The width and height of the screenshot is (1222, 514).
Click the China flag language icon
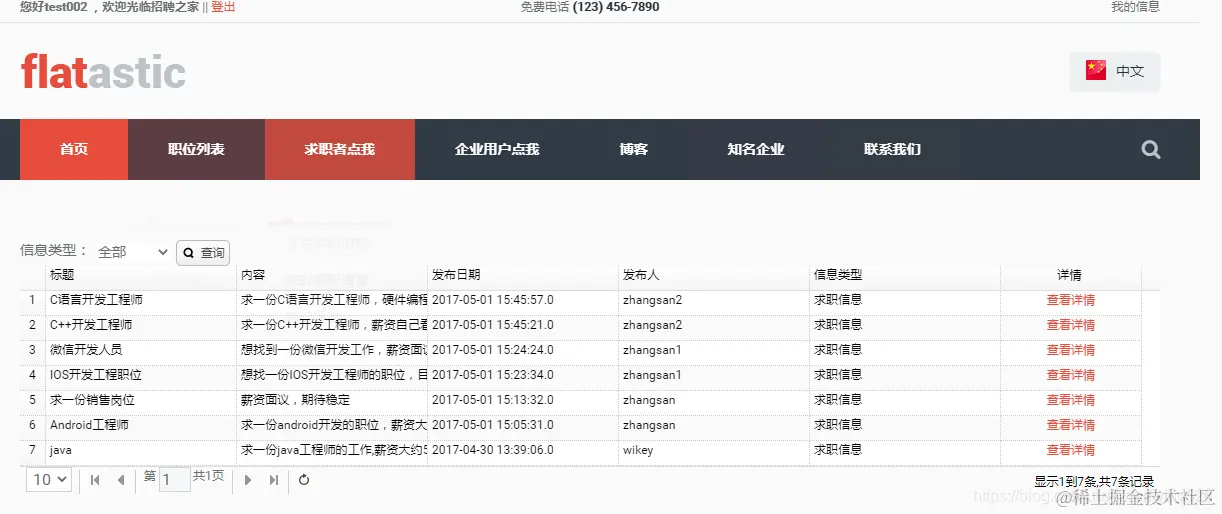1096,70
